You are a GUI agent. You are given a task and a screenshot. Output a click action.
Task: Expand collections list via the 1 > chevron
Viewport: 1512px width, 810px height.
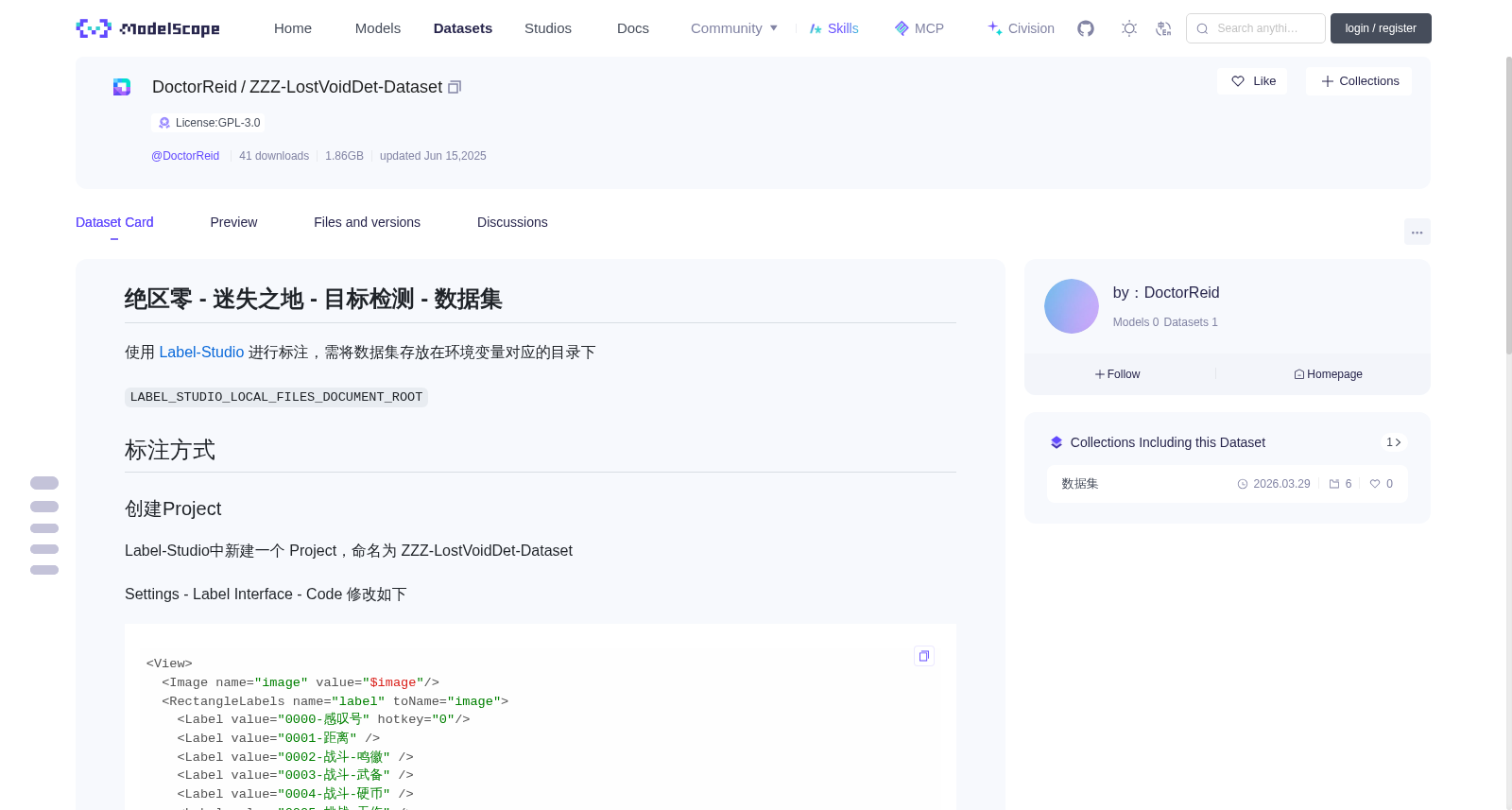[1393, 442]
